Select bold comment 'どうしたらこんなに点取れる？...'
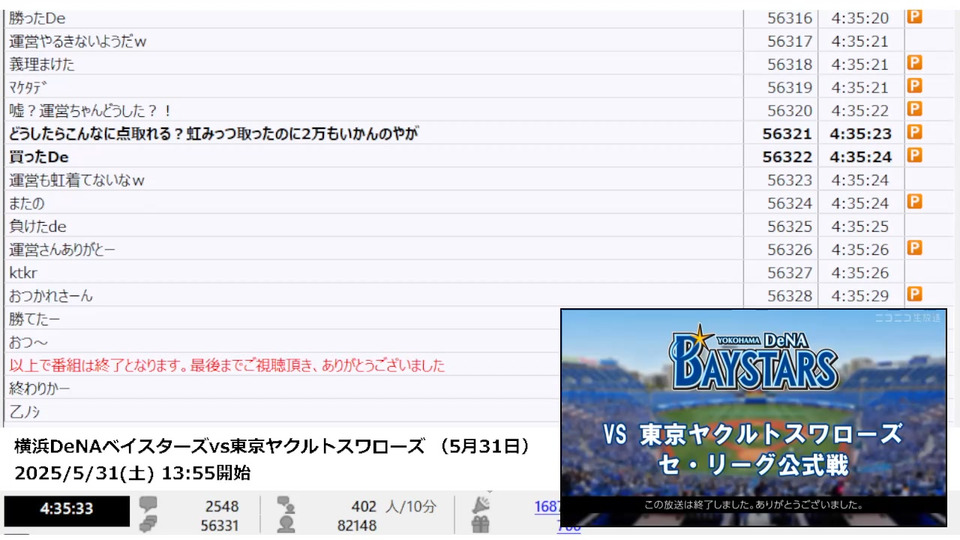Screen dimensions: 960x540 click(x=214, y=133)
